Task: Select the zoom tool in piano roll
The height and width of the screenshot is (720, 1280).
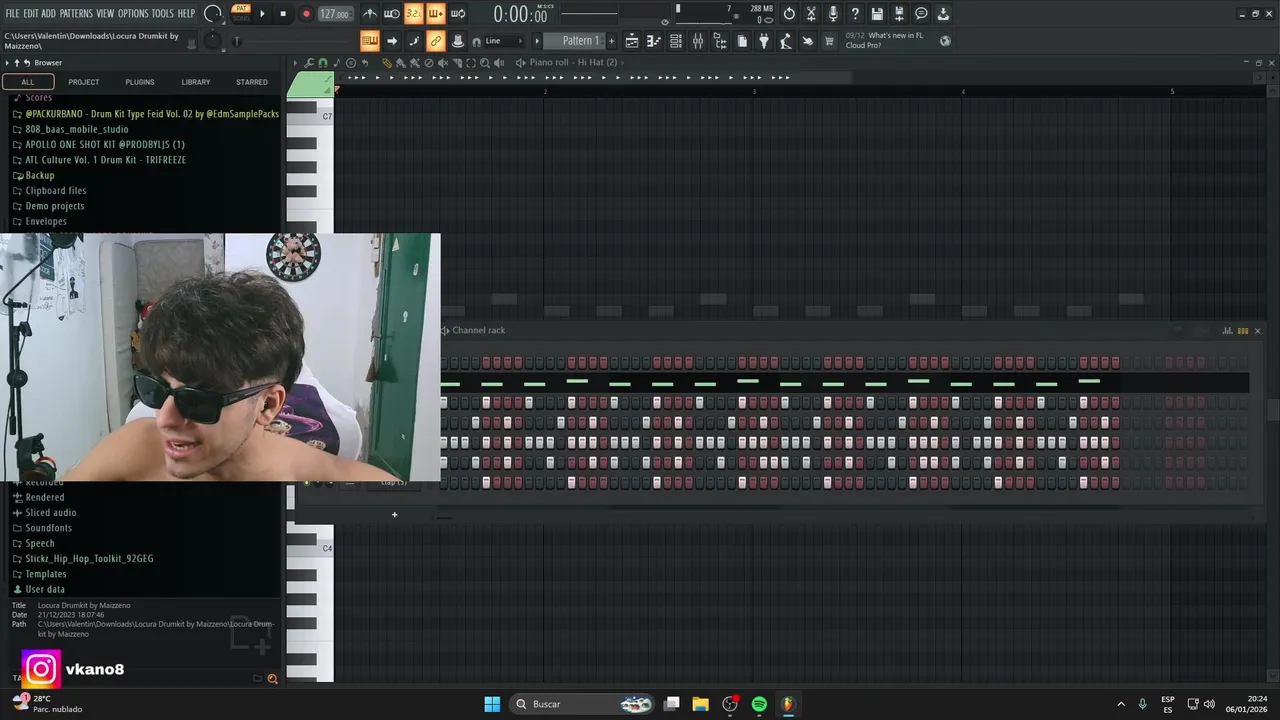Action: click(x=485, y=62)
